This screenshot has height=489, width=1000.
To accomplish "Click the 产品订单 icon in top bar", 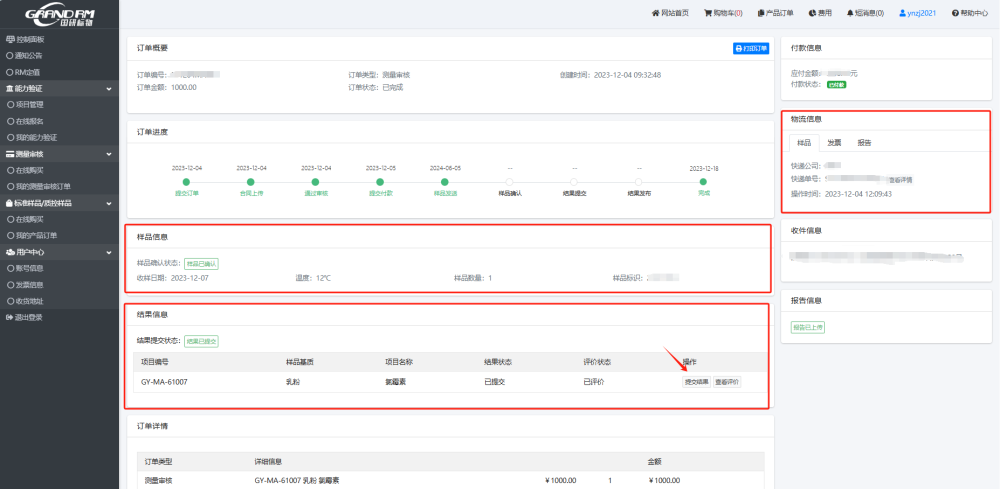I will [x=762, y=13].
